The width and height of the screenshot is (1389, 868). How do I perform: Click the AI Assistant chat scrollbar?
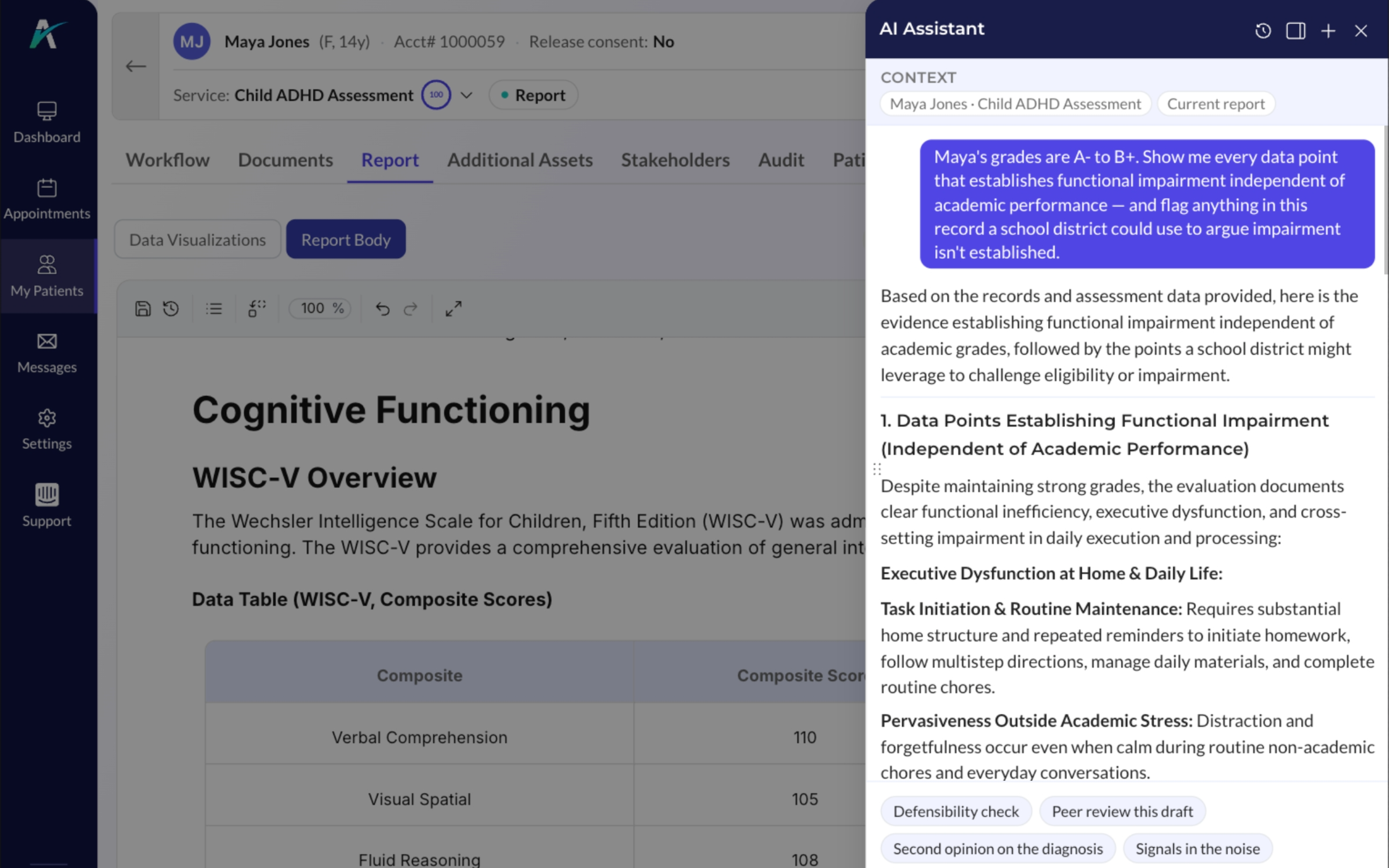pos(1385,199)
